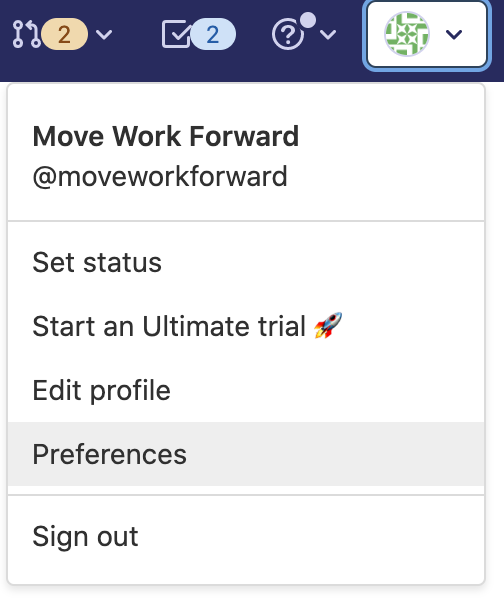Open the merge requests icon
This screenshot has height=612, width=504.
pos(26,34)
